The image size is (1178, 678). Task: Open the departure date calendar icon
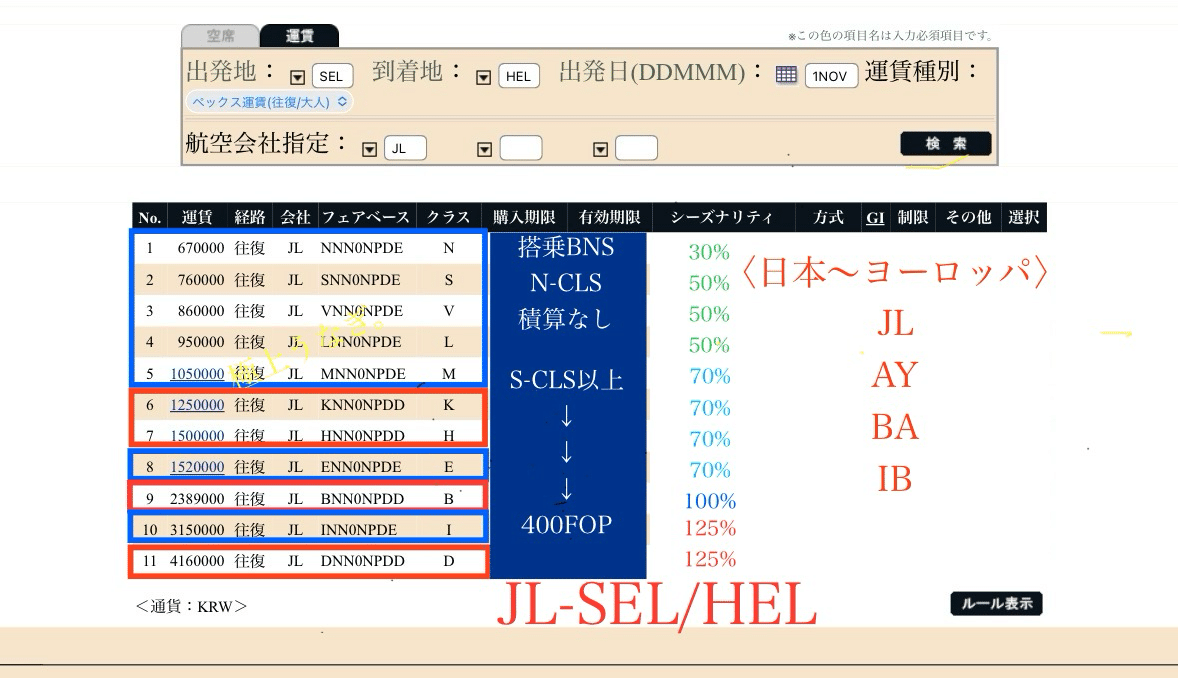tap(786, 75)
